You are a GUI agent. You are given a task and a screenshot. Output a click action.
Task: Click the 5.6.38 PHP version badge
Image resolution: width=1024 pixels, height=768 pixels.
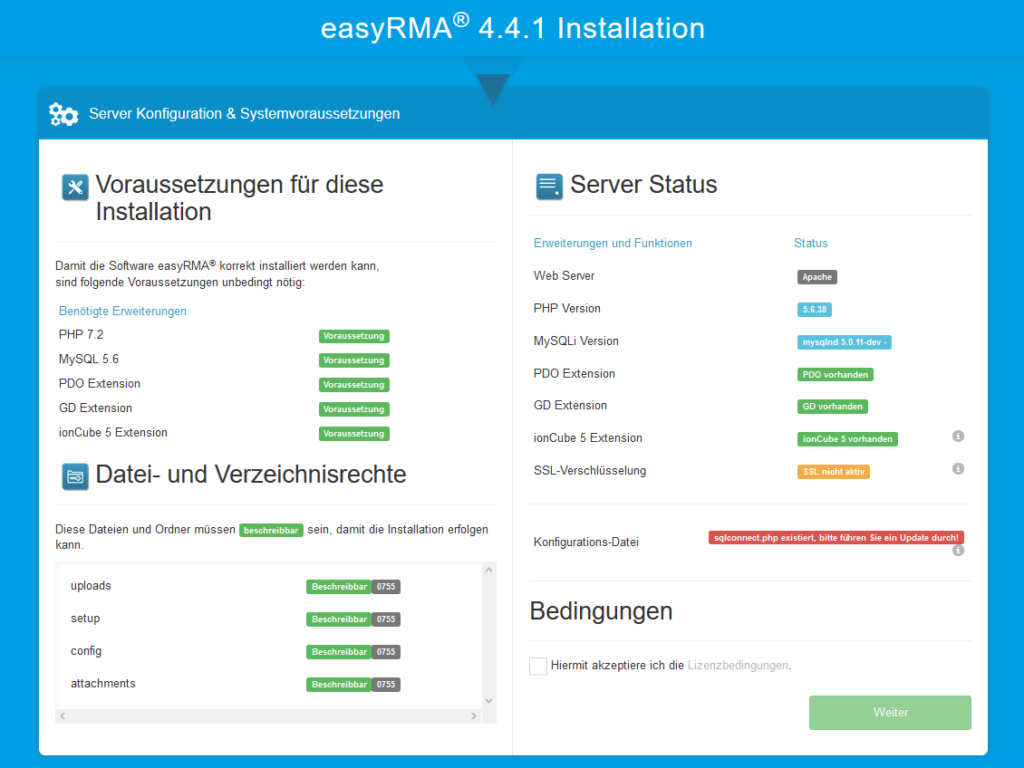pyautogui.click(x=814, y=310)
